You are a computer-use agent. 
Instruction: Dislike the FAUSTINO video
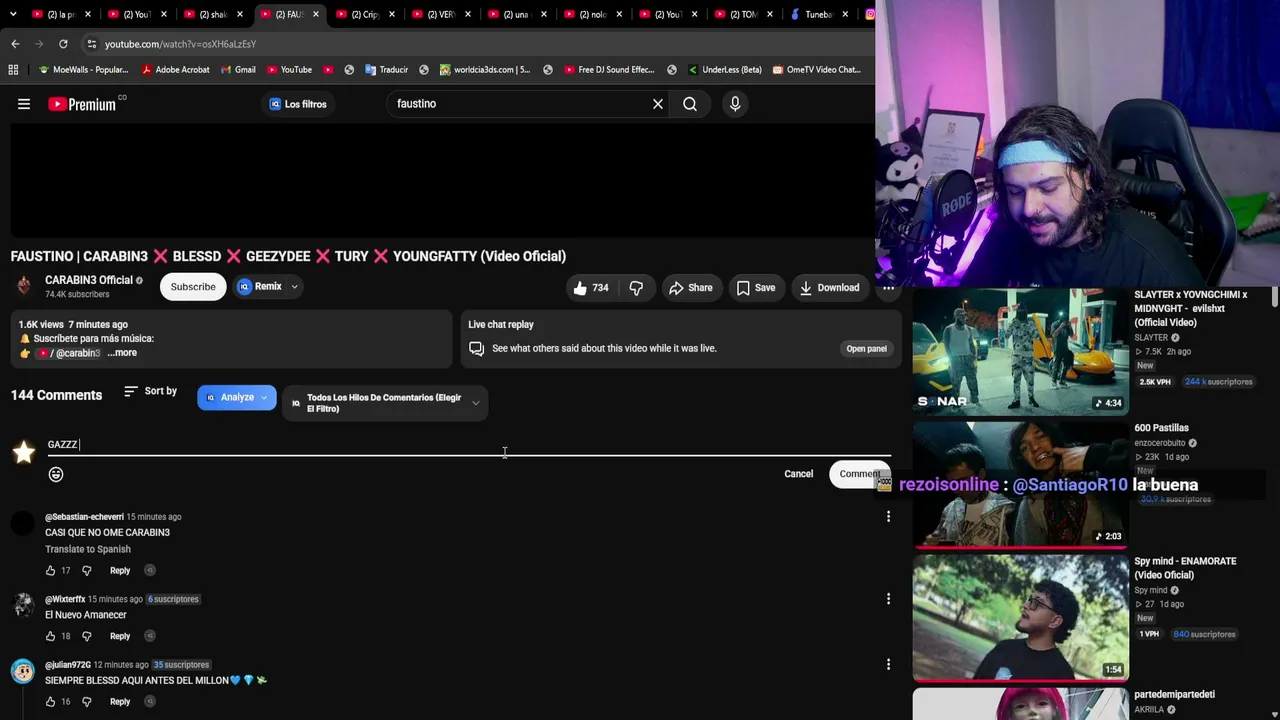[x=636, y=288]
